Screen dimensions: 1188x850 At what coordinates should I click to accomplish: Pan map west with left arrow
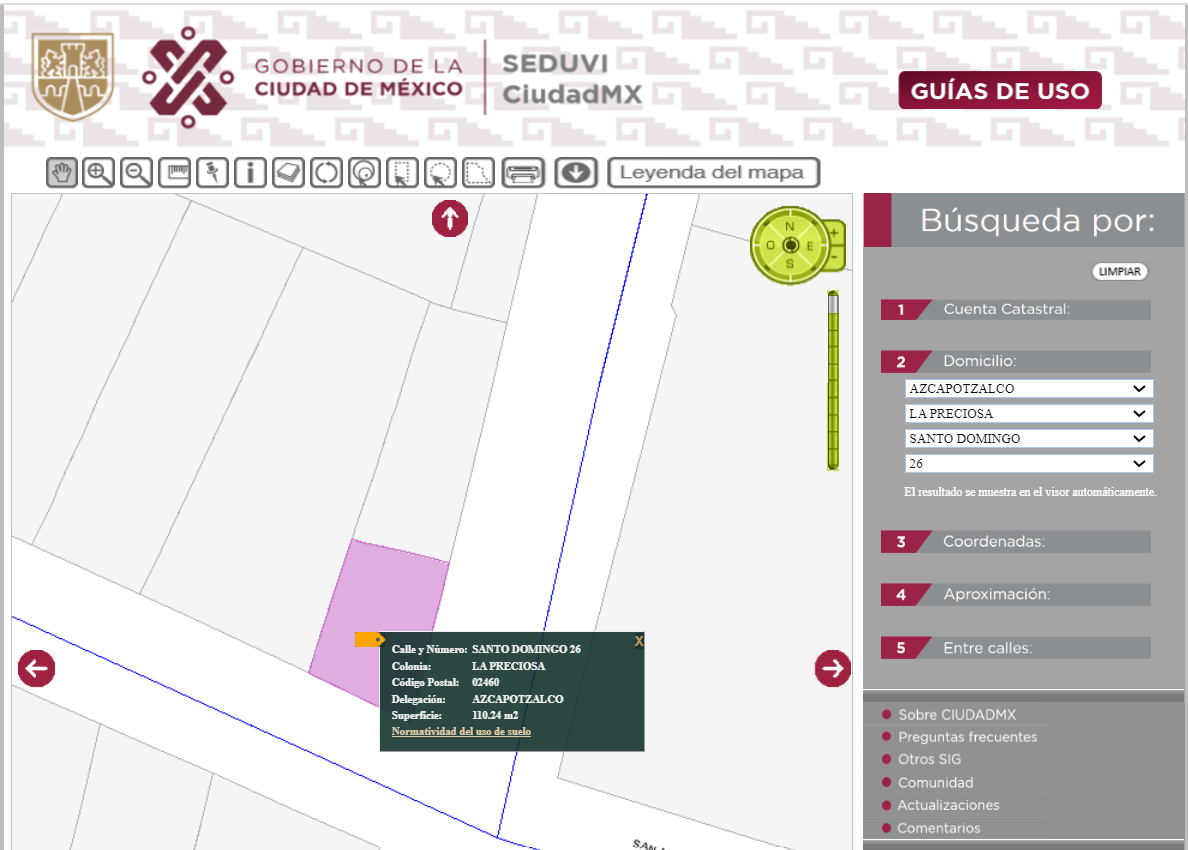tap(36, 668)
